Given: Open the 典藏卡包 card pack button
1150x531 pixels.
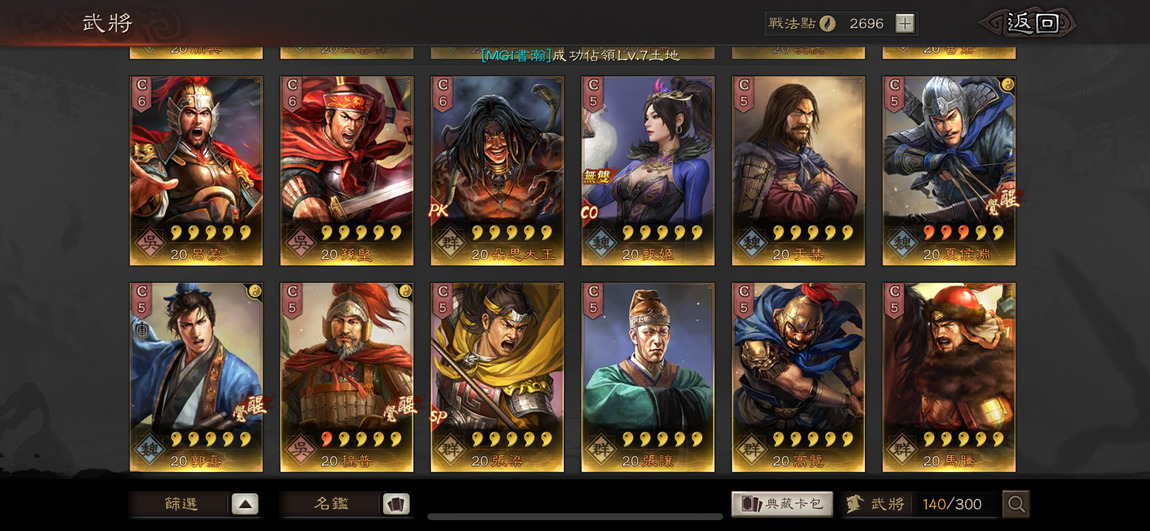Looking at the screenshot, I should (x=782, y=504).
